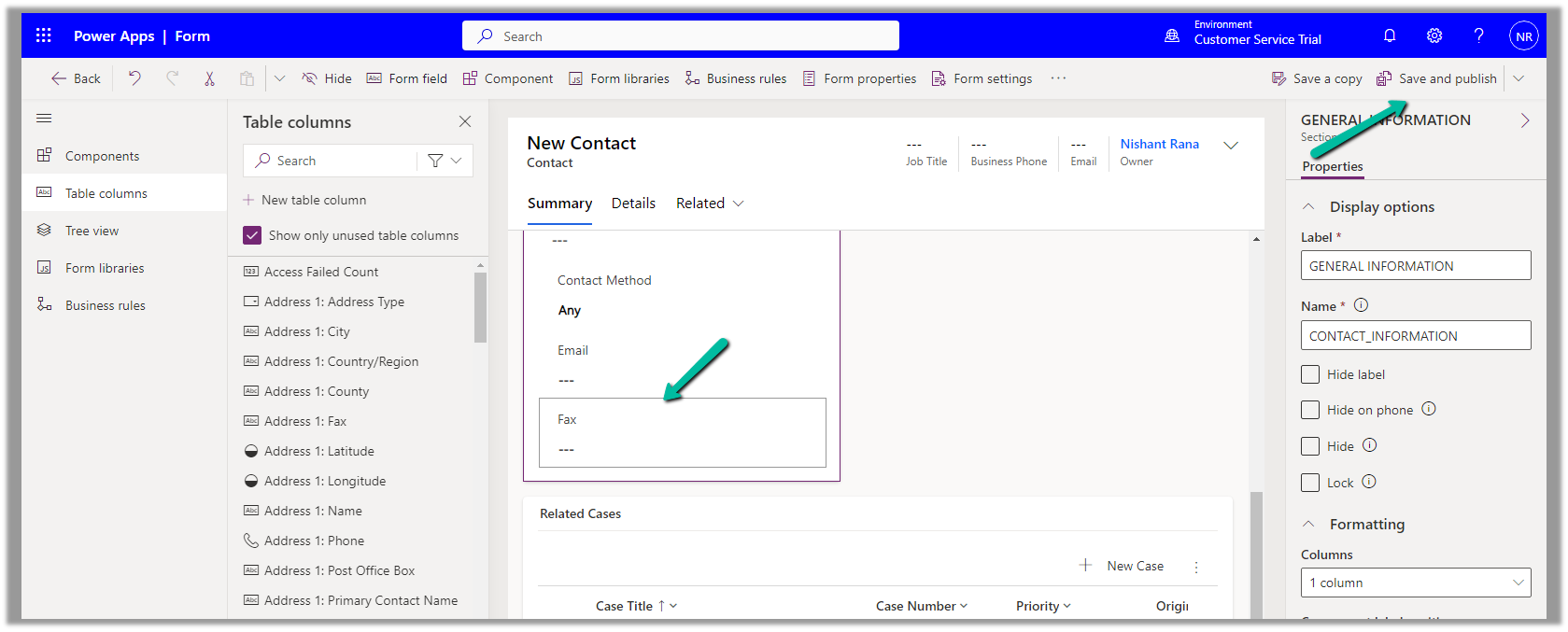Screen dimensions: 1568x632
Task: Open Tree view in left sidebar
Action: [92, 231]
